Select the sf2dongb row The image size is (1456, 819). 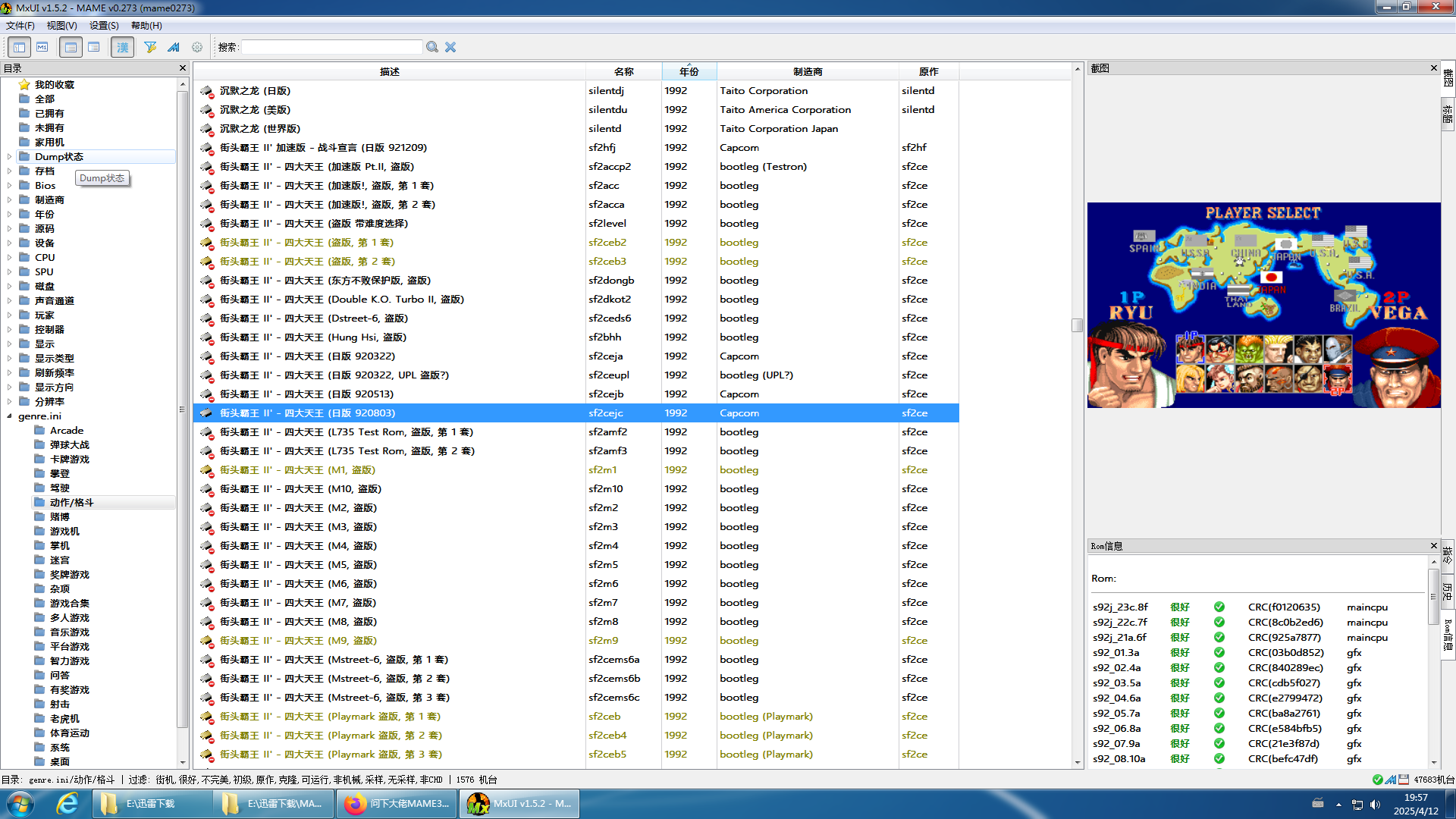point(576,281)
